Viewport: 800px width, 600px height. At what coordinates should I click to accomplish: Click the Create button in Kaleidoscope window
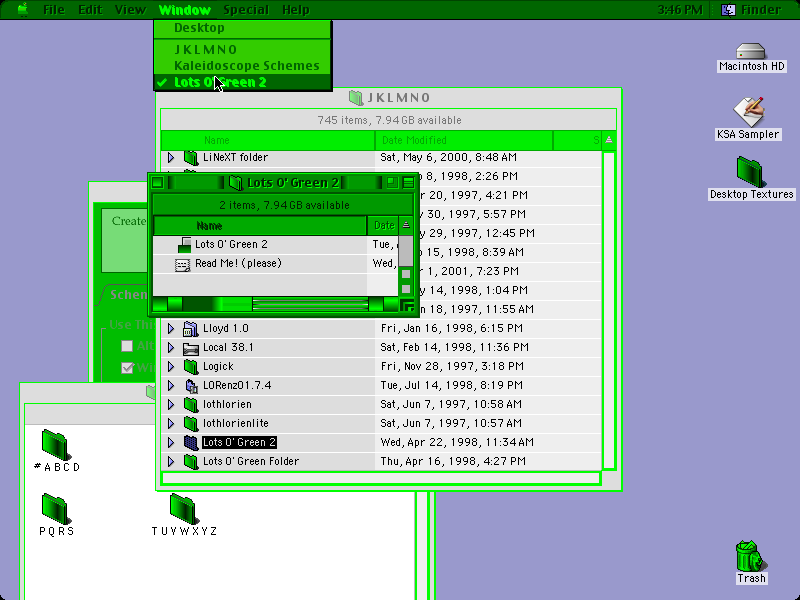(x=125, y=240)
